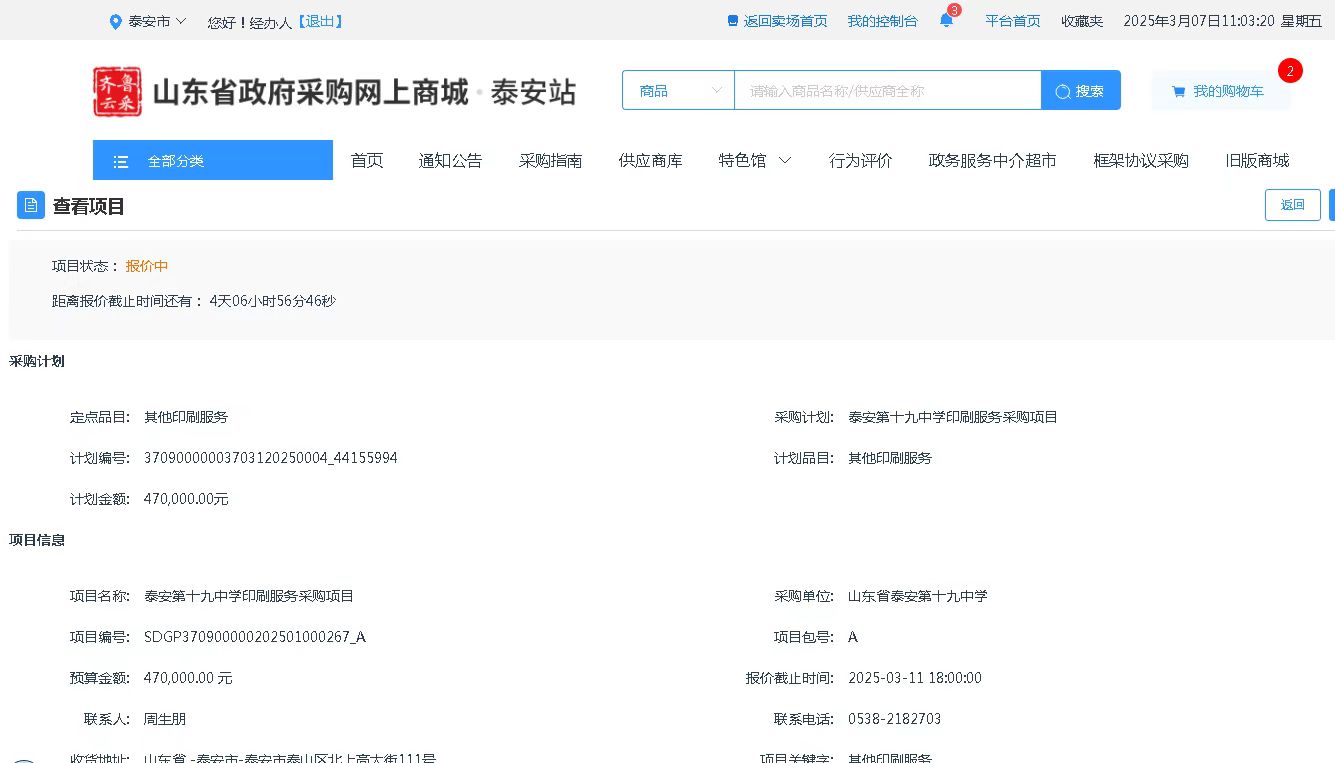Click the 搜索 search button
Screen dimensions: 1335x763
[x=1081, y=90]
